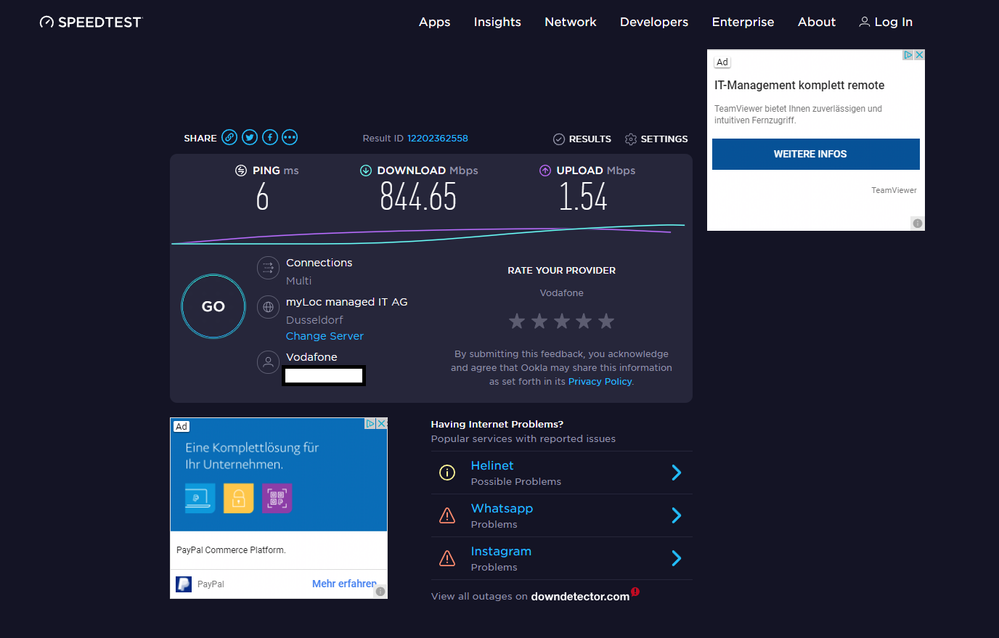Screen dimensions: 999x638
Task: Expand Helinet possible problems arrow
Action: [676, 473]
